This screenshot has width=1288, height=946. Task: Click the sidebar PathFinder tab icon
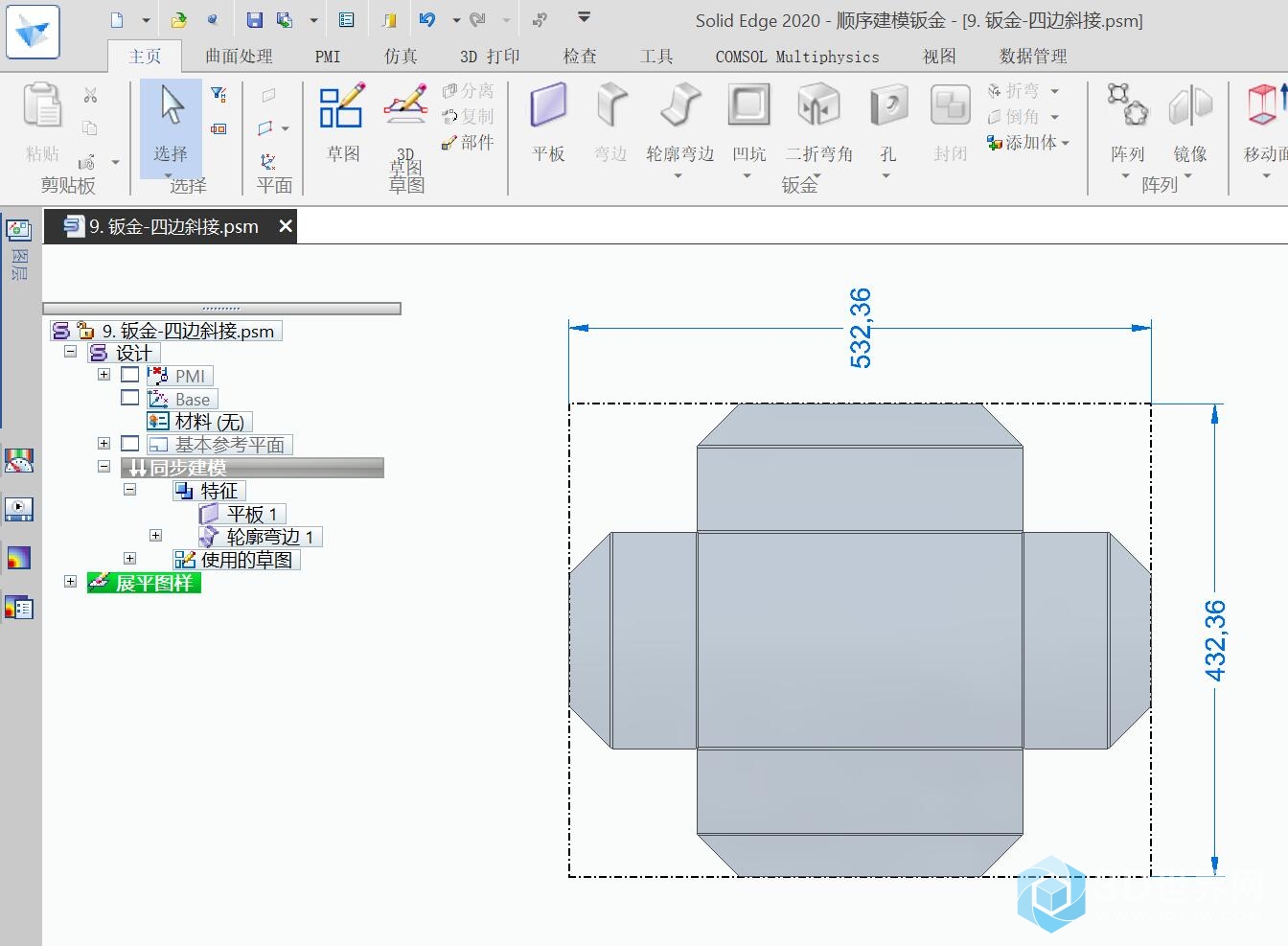[18, 230]
